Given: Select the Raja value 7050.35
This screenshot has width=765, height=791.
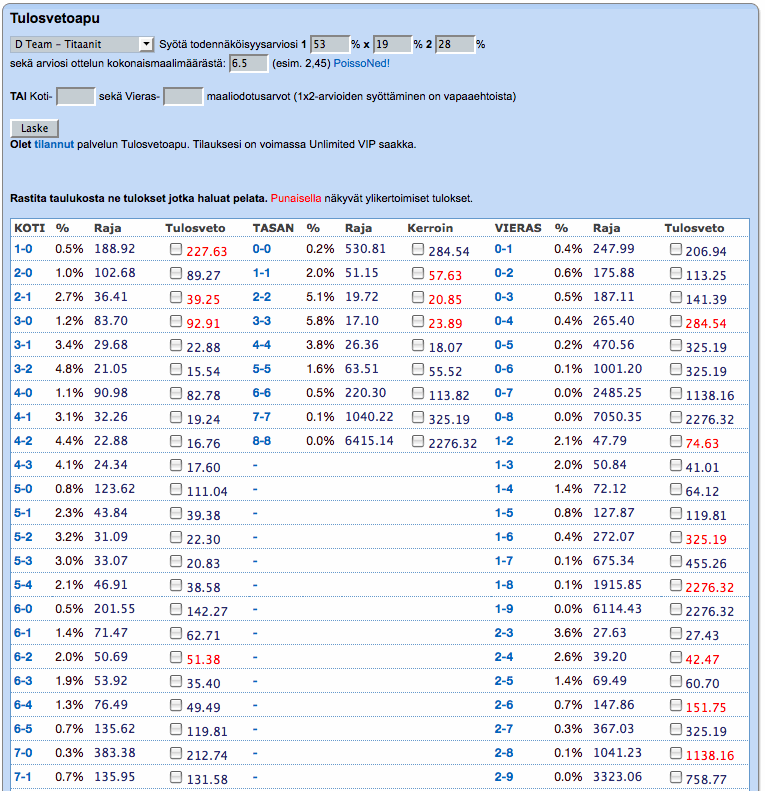Looking at the screenshot, I should (x=617, y=417).
